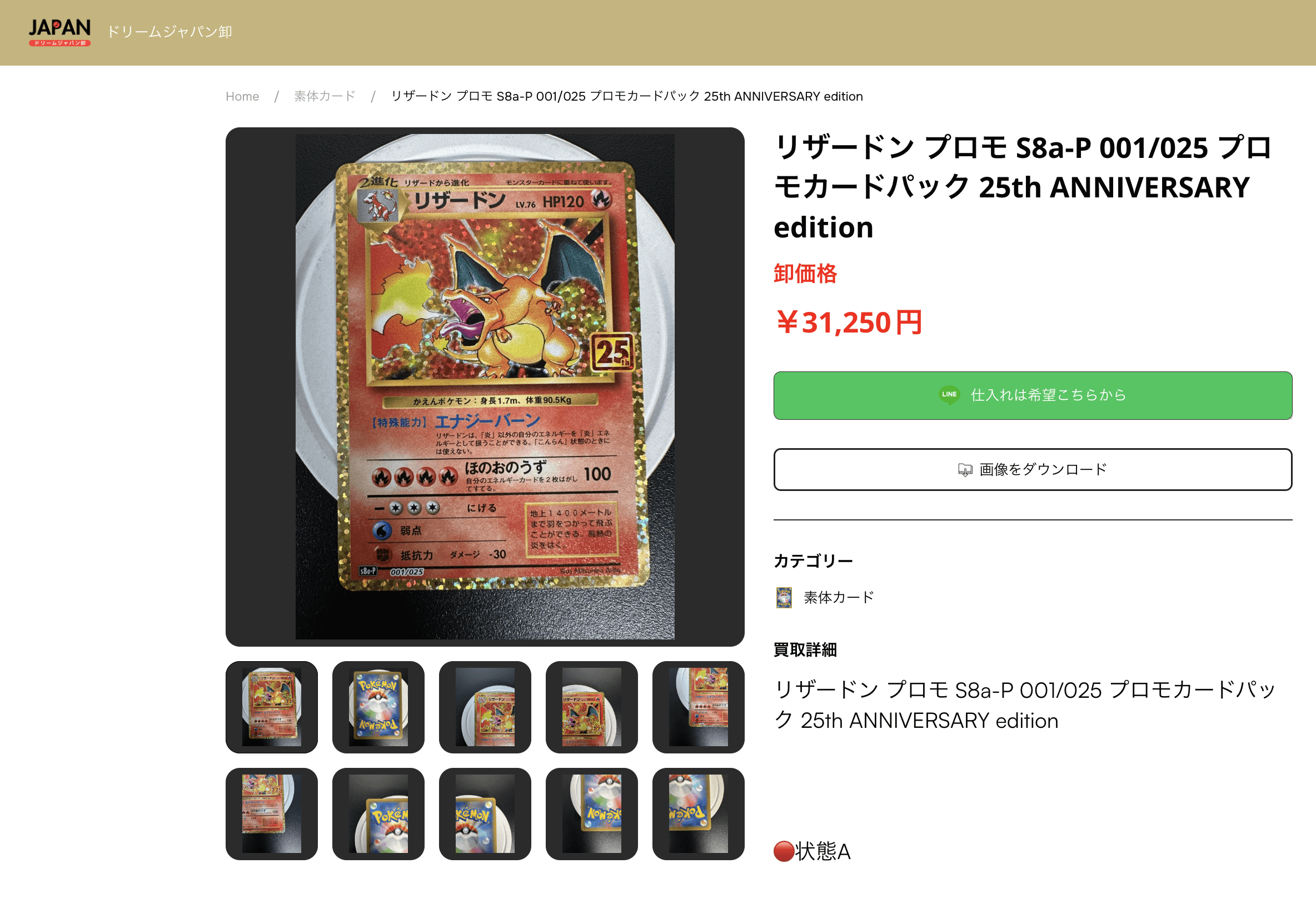
Task: Select the last thumbnail in first row
Action: click(698, 707)
